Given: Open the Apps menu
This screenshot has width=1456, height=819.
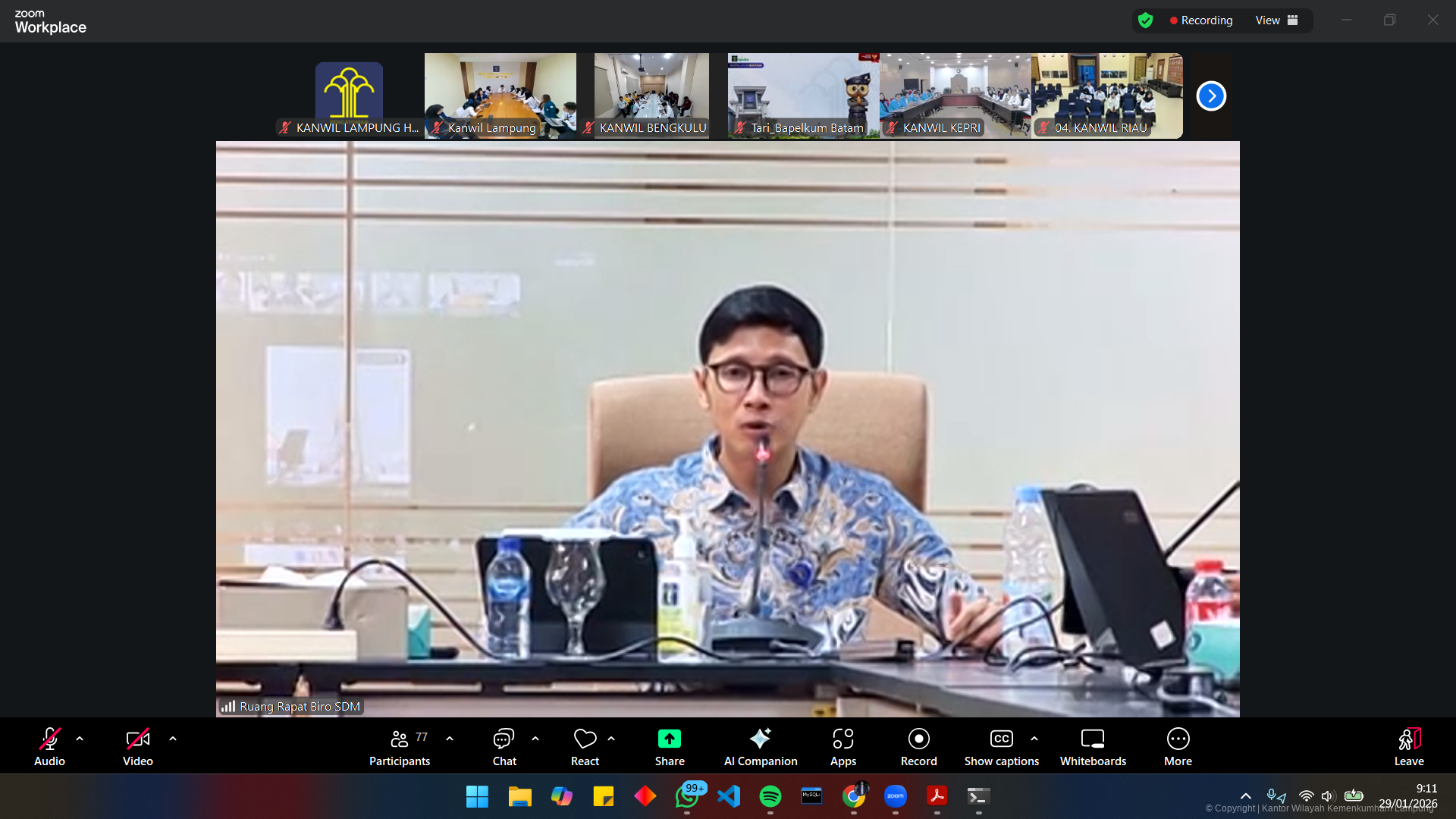Looking at the screenshot, I should pos(843,747).
